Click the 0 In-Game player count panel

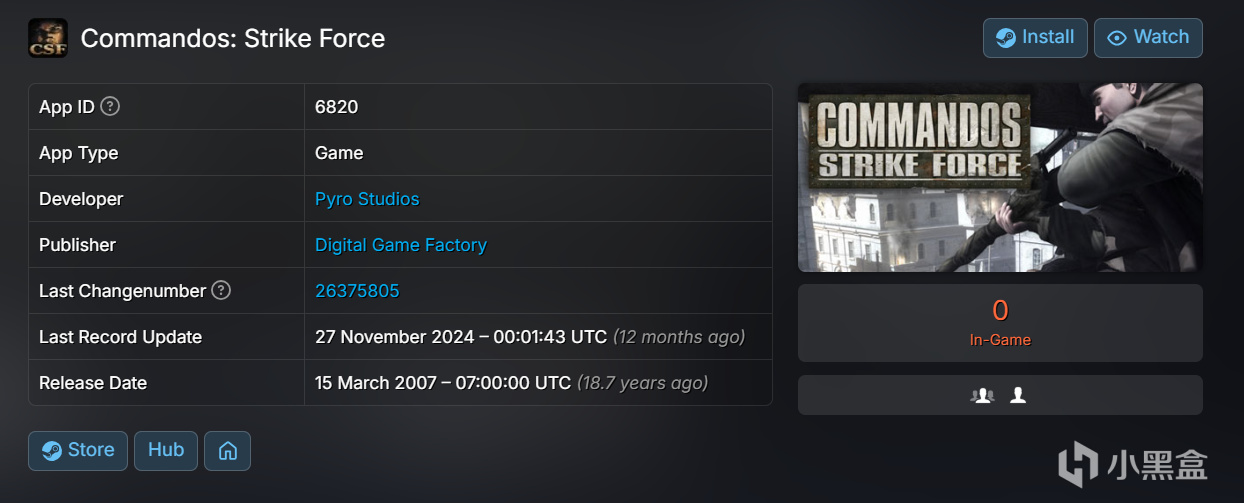tap(1000, 323)
